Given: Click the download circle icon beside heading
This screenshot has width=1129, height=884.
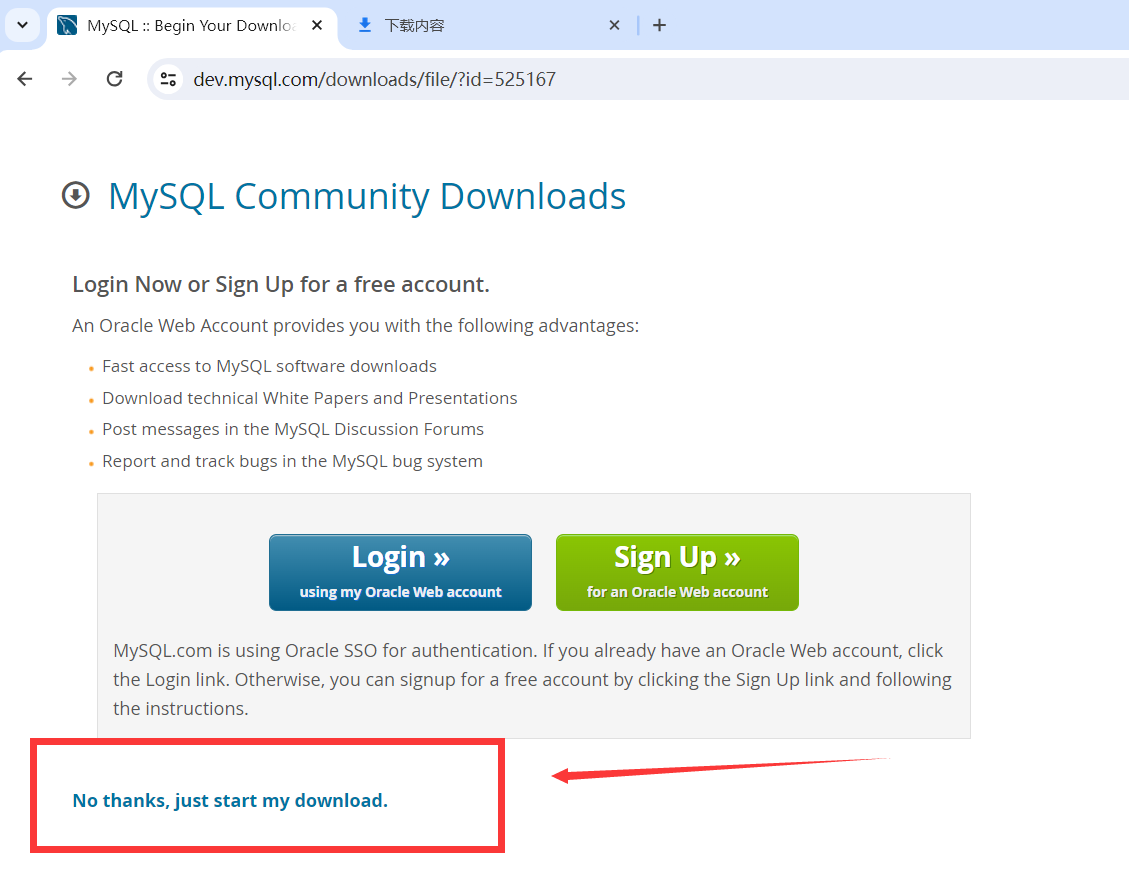Looking at the screenshot, I should pos(76,195).
